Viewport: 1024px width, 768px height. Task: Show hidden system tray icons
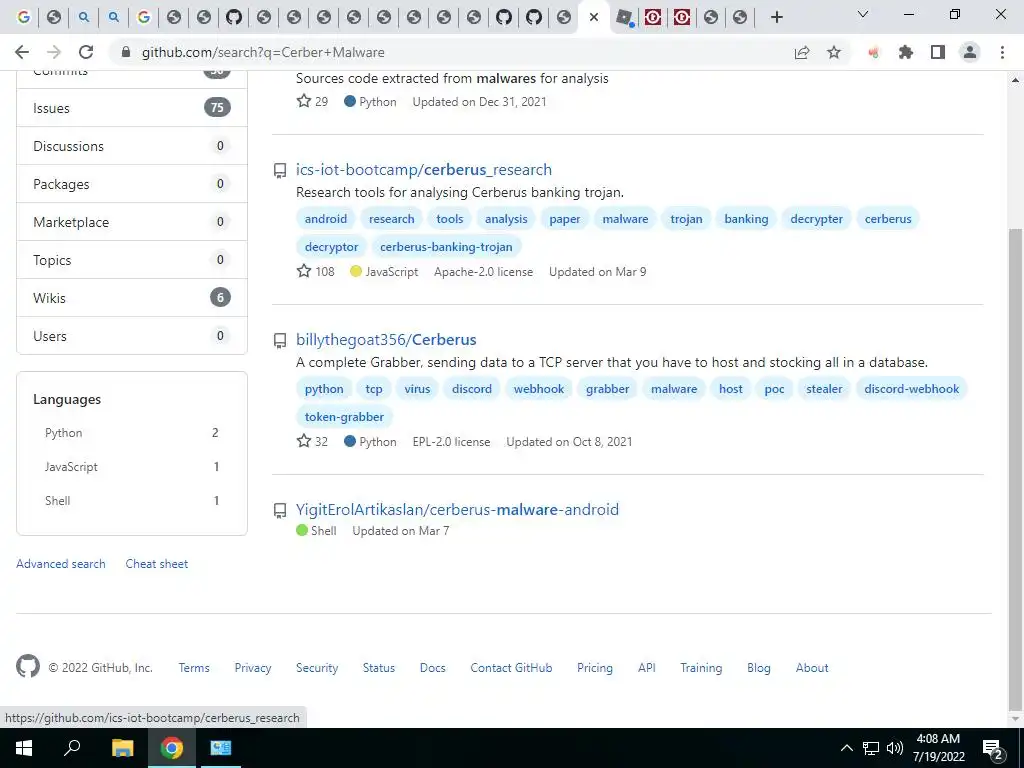pos(846,748)
